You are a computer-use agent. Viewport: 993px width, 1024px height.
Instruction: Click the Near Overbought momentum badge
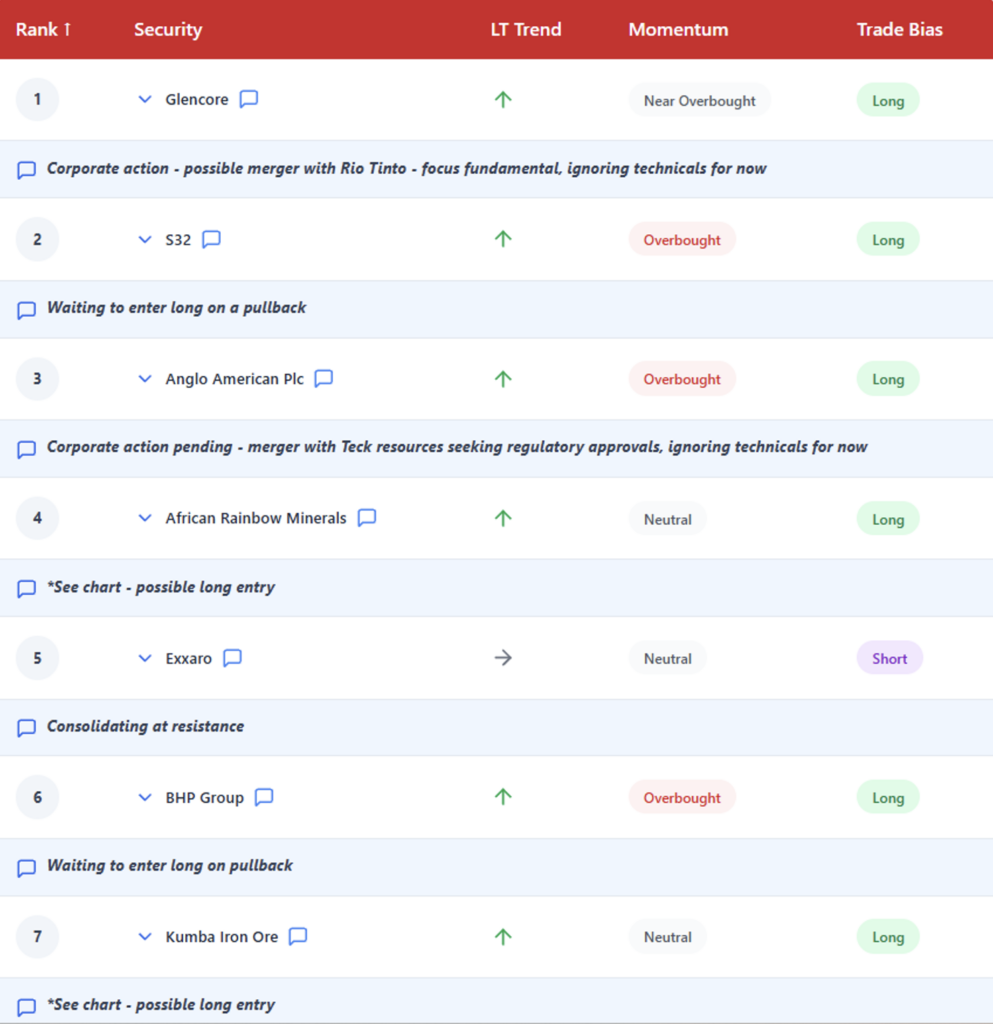pos(699,100)
